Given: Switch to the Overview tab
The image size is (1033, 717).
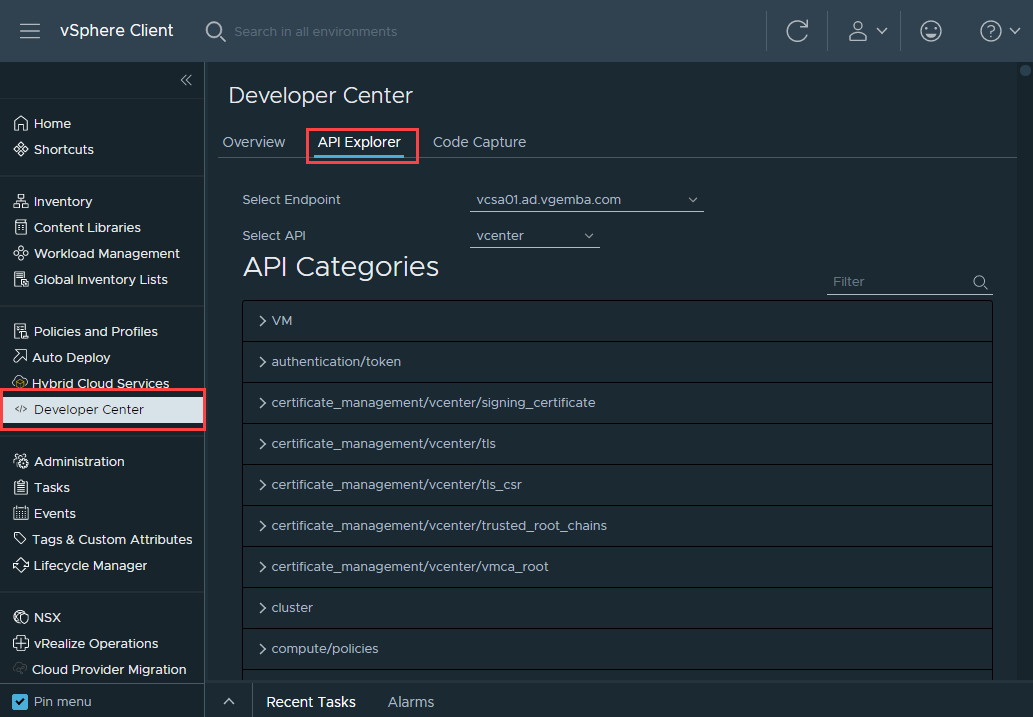Looking at the screenshot, I should (x=254, y=142).
